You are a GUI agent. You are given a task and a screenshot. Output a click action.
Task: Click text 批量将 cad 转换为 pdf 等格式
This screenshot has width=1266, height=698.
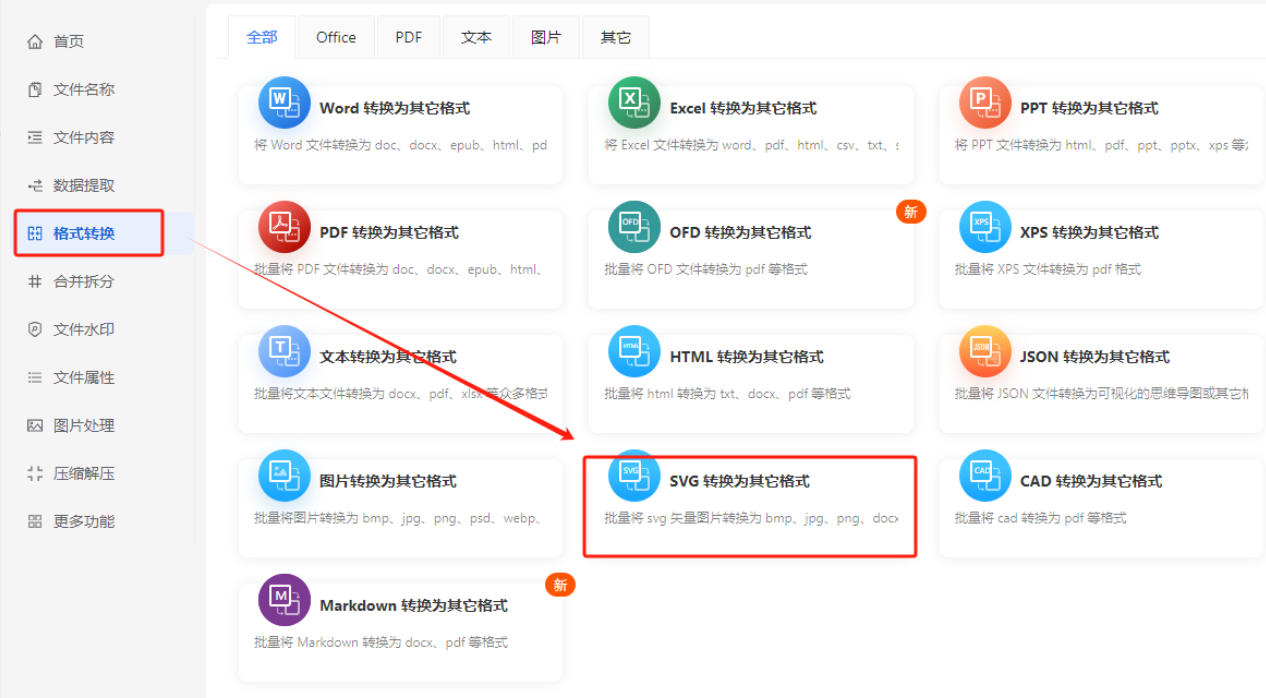[1041, 518]
